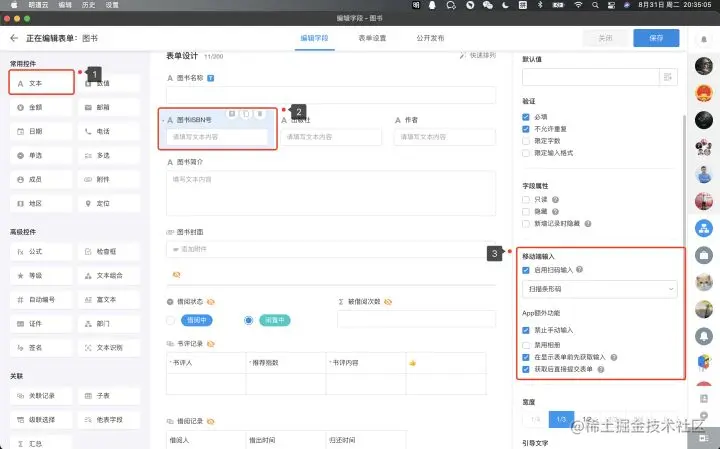This screenshot has width=720, height=449.
Task: Toggle 在显示表单前先获取输入 checkbox
Action: [x=526, y=357]
